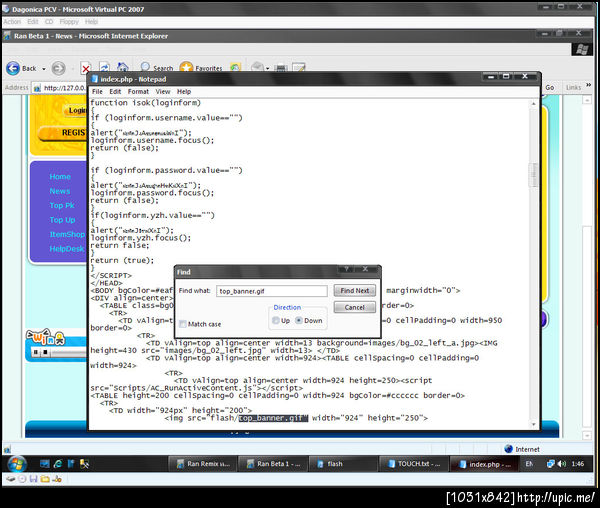Viewport: 600px width, 508px height.
Task: Click the Edit page icon in IE toolbar
Action: [299, 68]
